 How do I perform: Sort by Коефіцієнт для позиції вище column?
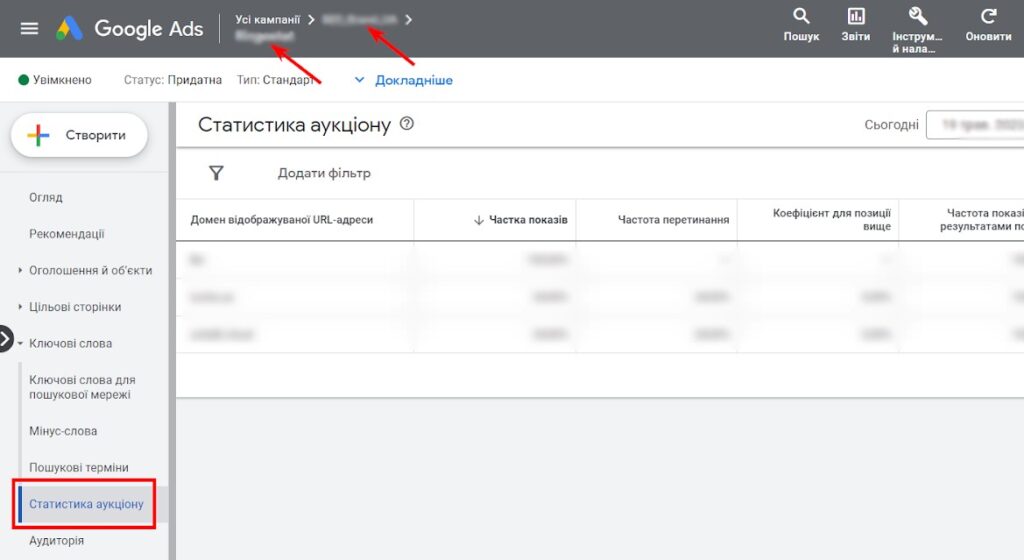(831, 219)
